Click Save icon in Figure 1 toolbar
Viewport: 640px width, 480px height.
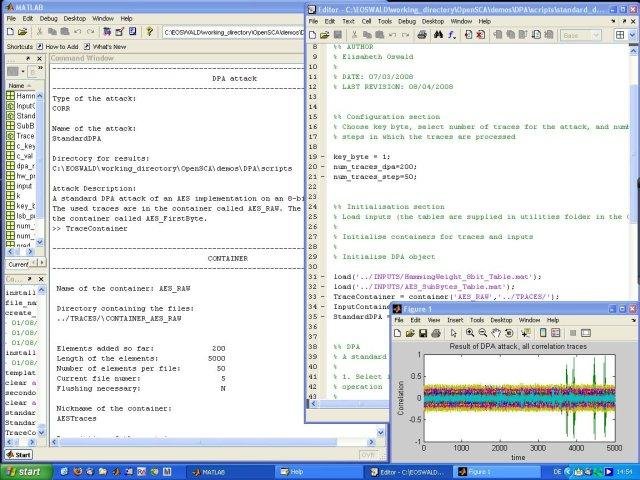[423, 333]
